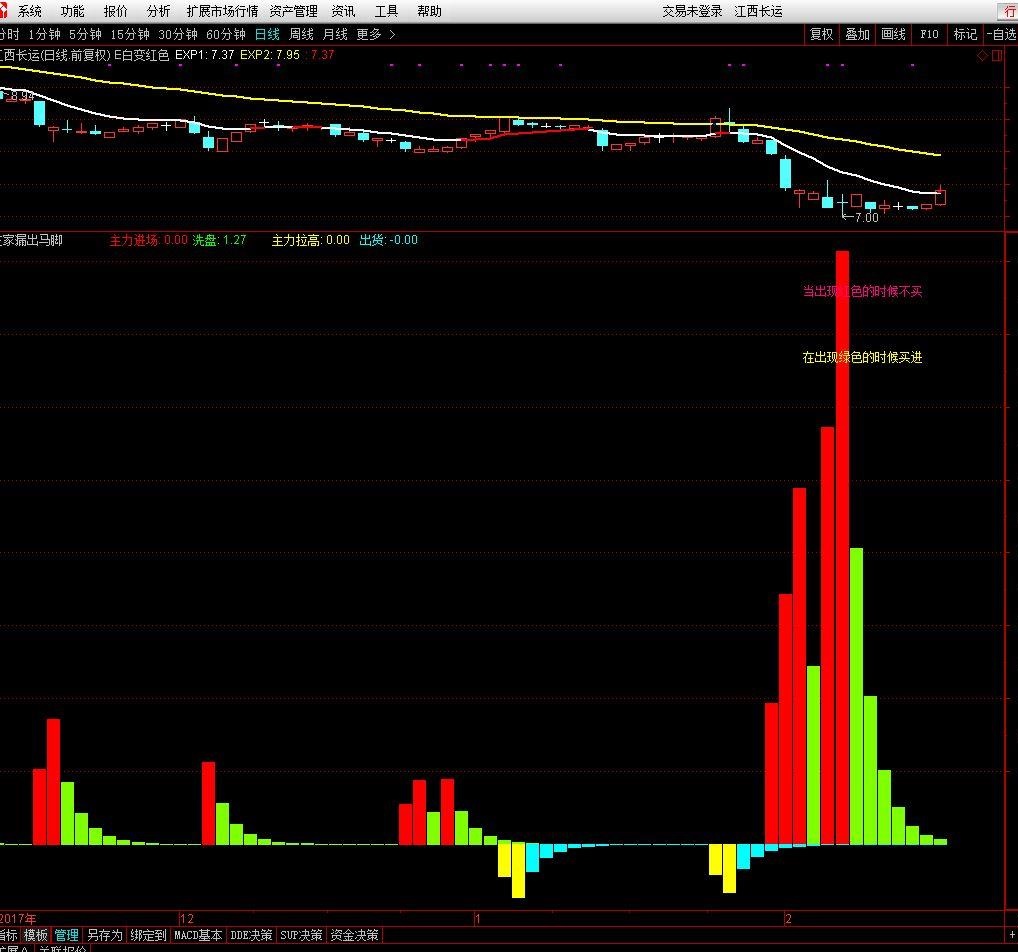The height and width of the screenshot is (952, 1018).
Task: Click the E白变红色 indicator name
Action: coord(142,55)
